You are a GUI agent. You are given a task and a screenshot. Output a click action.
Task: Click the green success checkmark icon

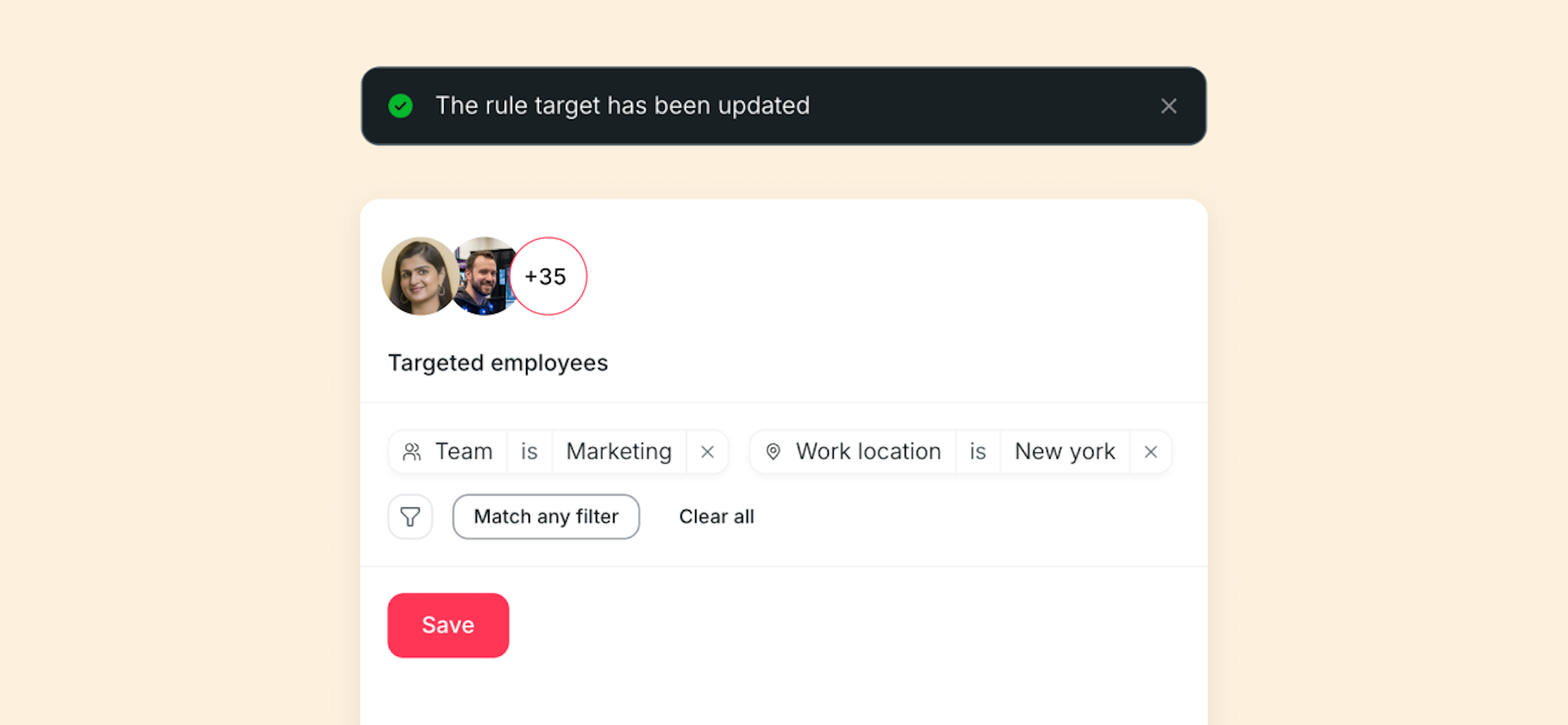pos(401,106)
